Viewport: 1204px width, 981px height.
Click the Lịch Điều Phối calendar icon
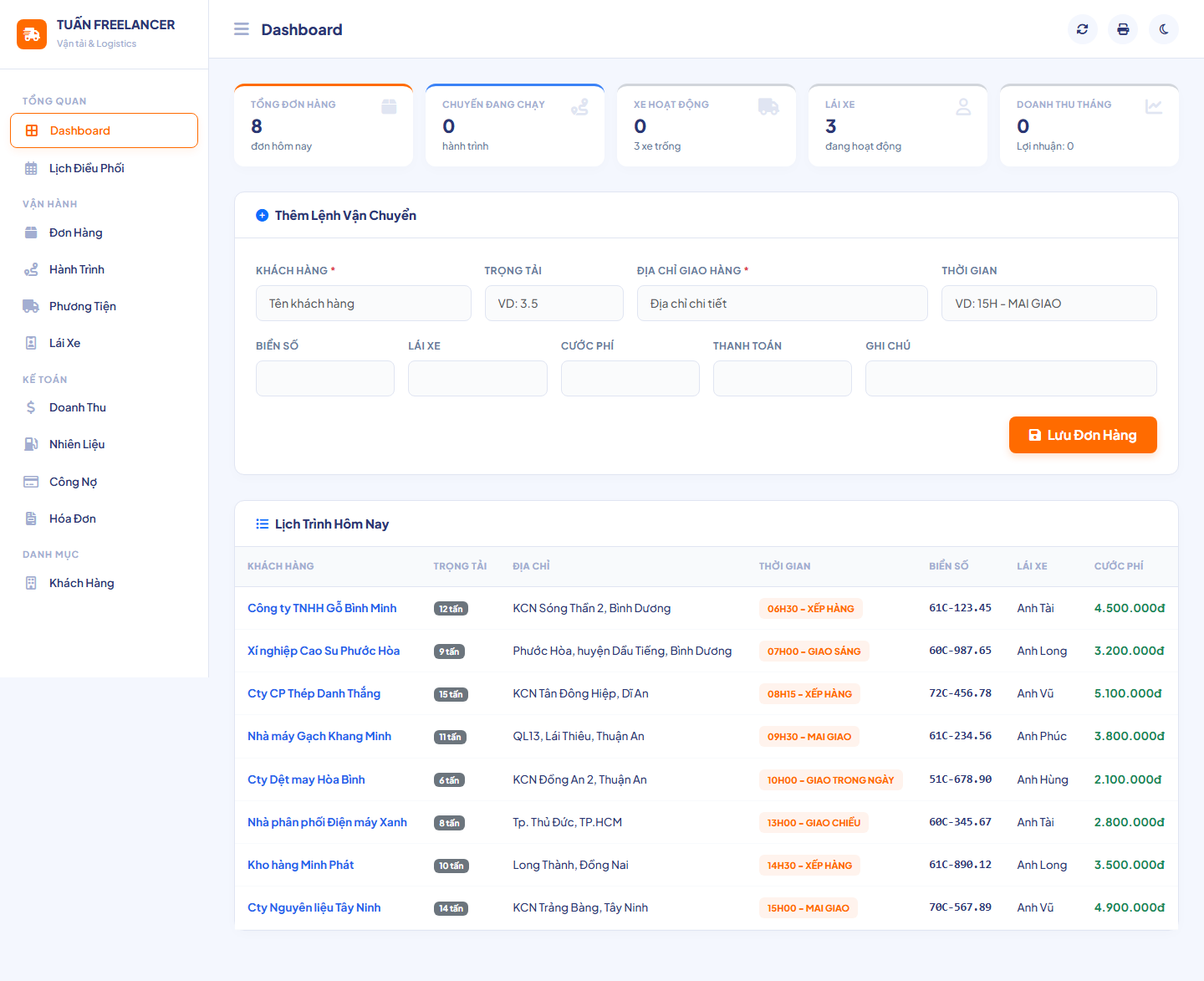[x=31, y=168]
